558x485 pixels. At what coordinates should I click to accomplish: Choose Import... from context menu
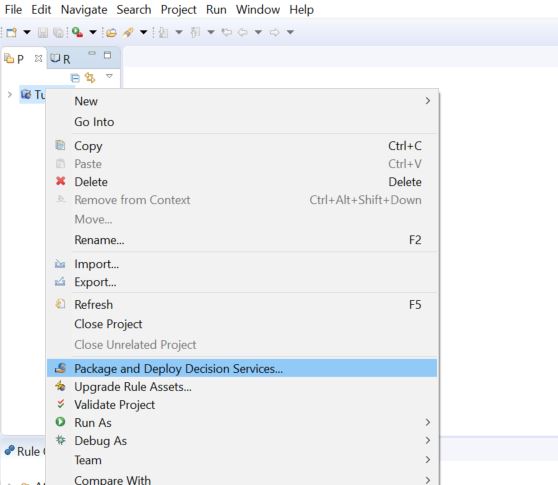[242, 264]
